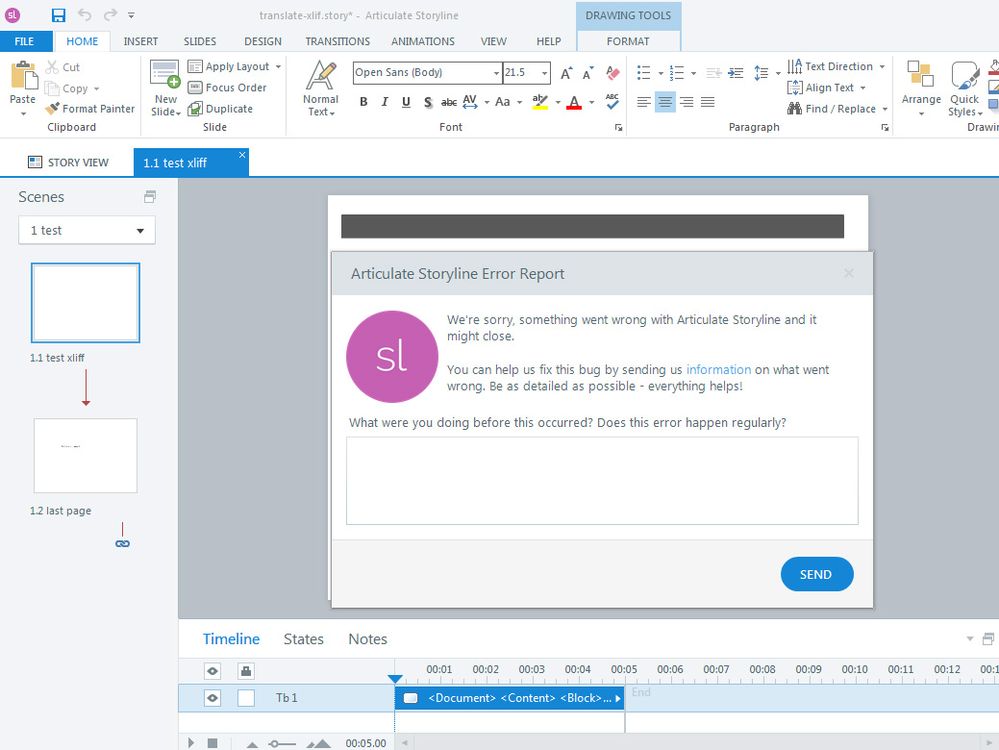This screenshot has height=750, width=999.
Task: Open the font size dropdown
Action: tap(544, 73)
